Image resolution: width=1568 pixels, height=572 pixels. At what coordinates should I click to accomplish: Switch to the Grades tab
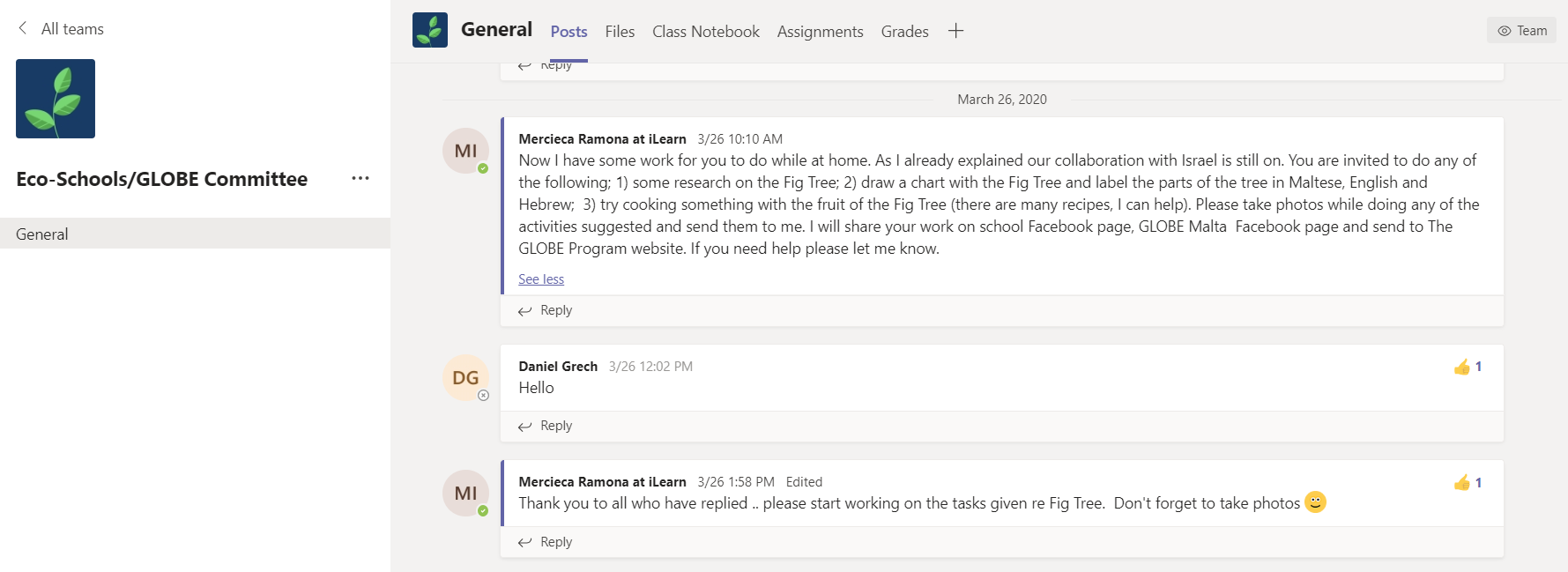pyautogui.click(x=904, y=32)
